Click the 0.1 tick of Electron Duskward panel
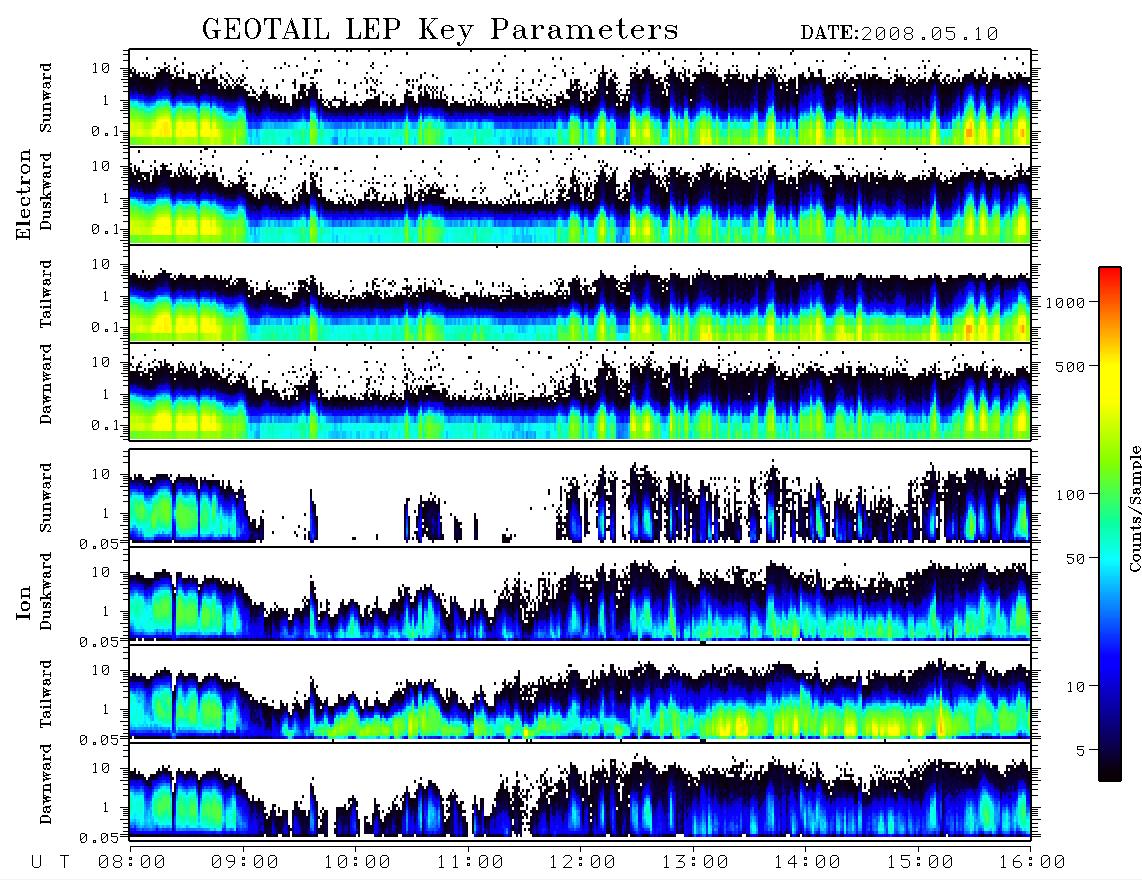Image resolution: width=1142 pixels, height=880 pixels. (x=107, y=229)
